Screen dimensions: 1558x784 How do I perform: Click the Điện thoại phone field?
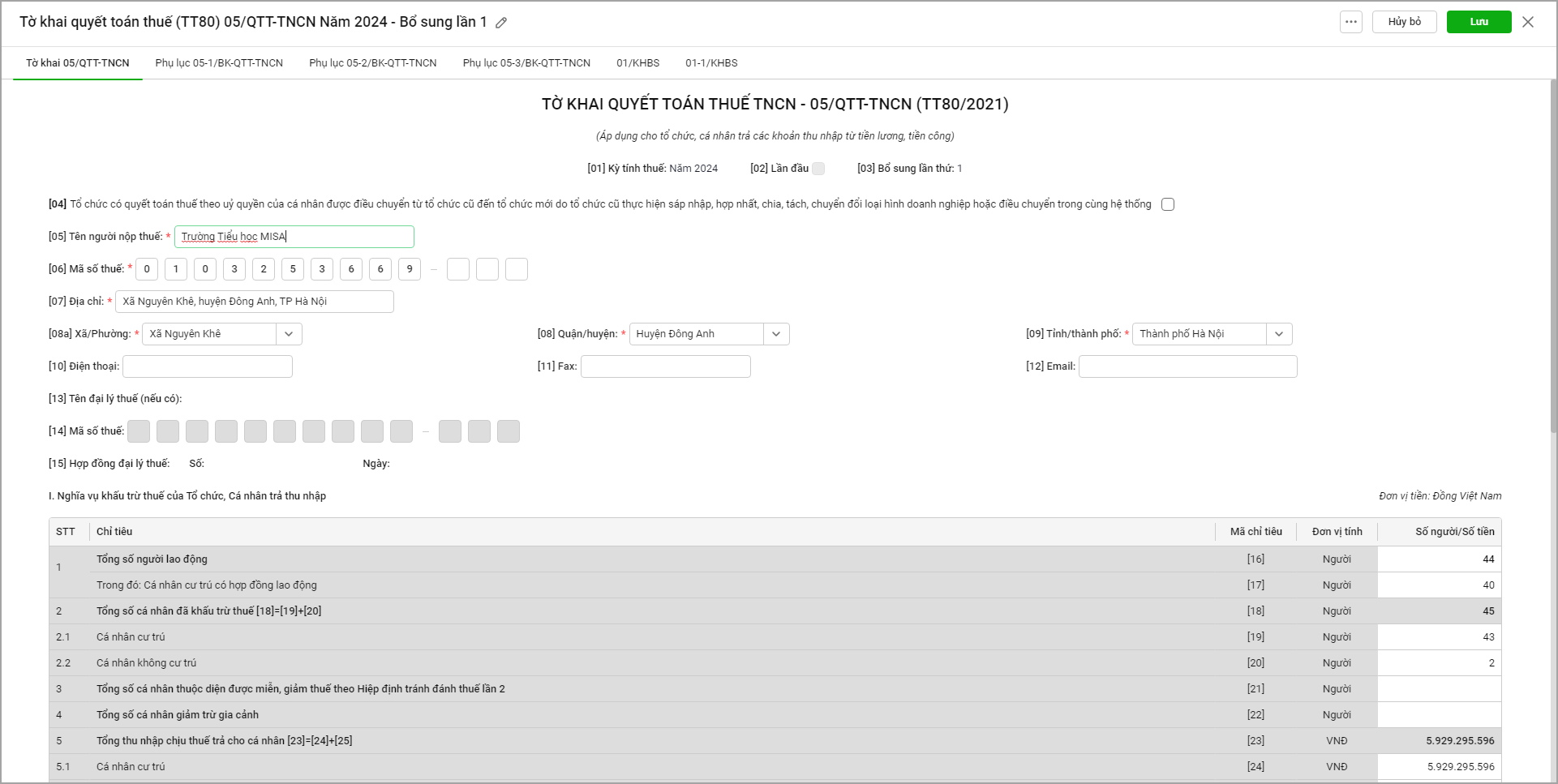pyautogui.click(x=208, y=366)
